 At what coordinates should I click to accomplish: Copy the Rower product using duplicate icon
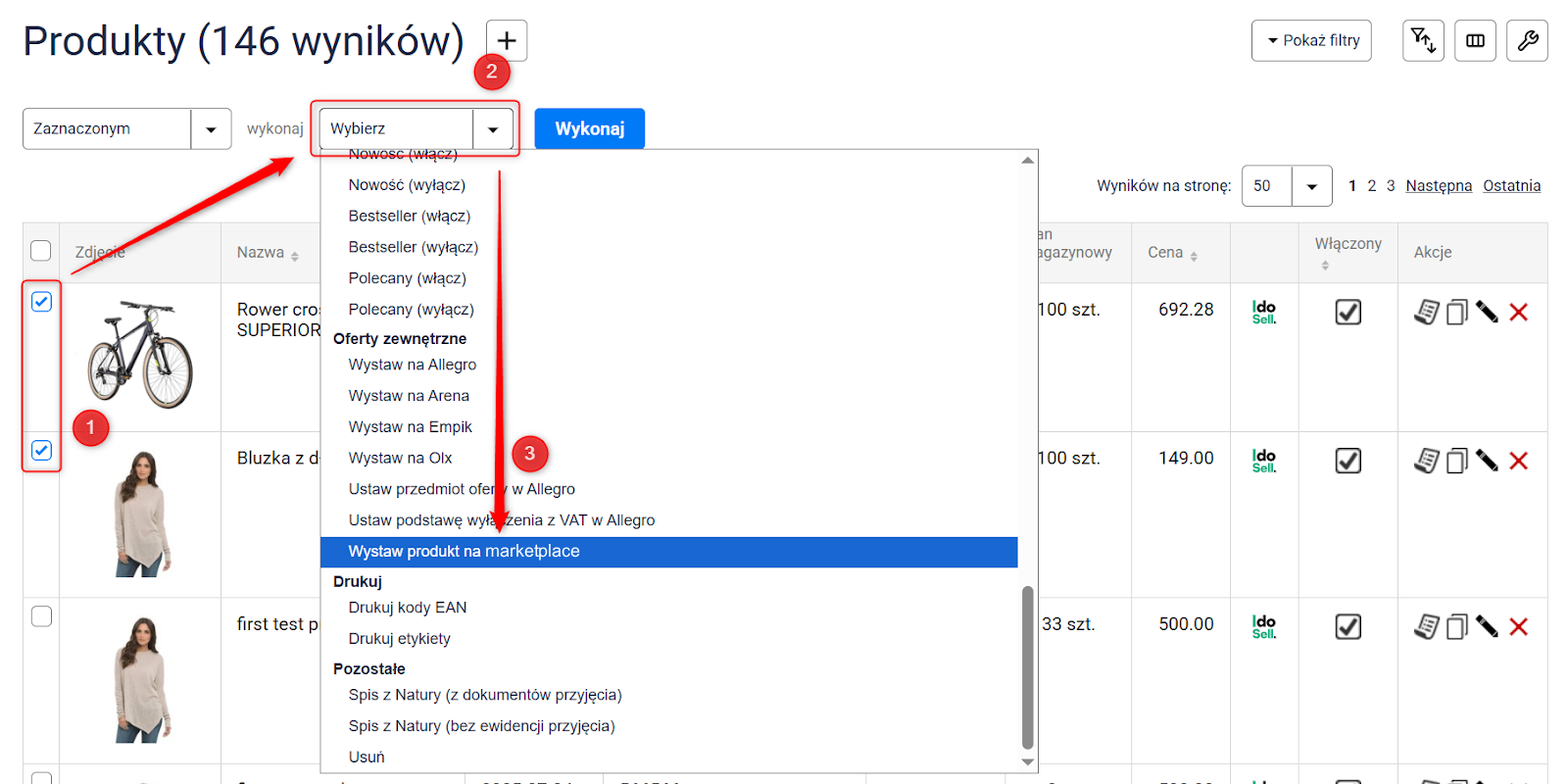tap(1457, 313)
